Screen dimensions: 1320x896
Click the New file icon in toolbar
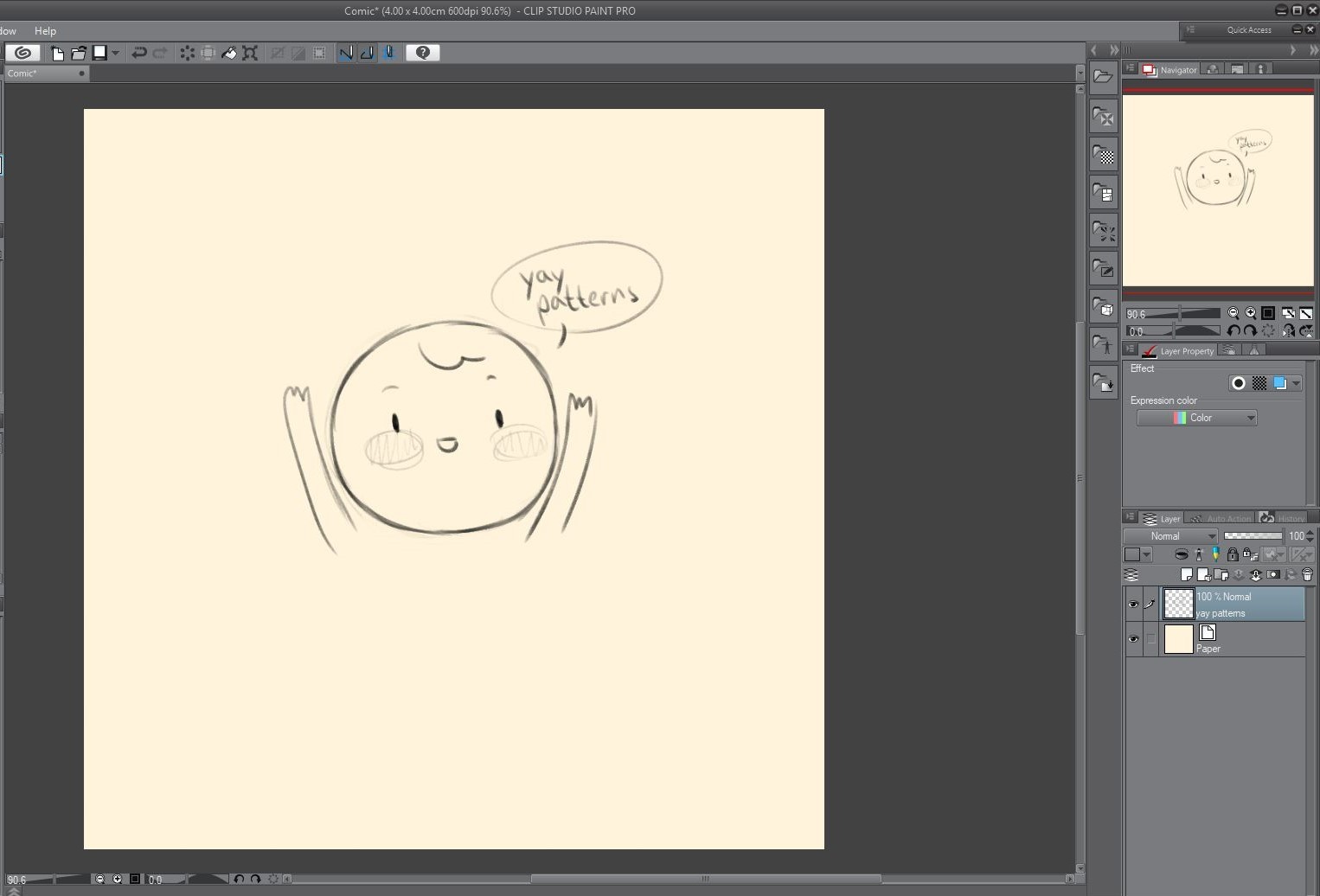pos(57,54)
